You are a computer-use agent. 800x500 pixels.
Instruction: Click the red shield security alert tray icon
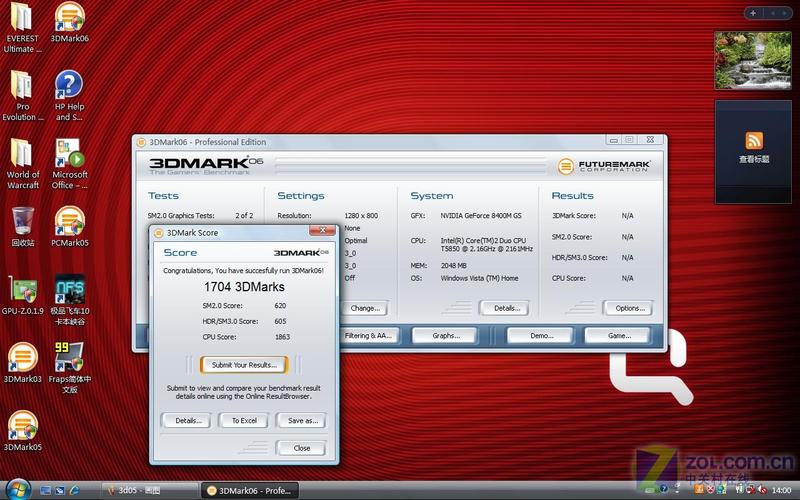[x=710, y=490]
